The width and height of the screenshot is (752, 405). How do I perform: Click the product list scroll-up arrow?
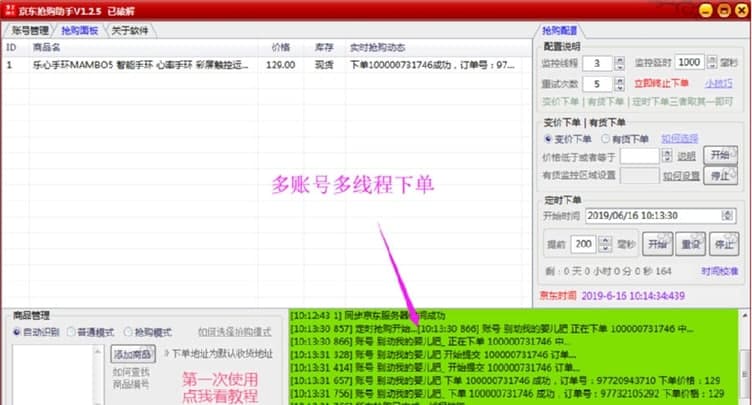click(98, 351)
